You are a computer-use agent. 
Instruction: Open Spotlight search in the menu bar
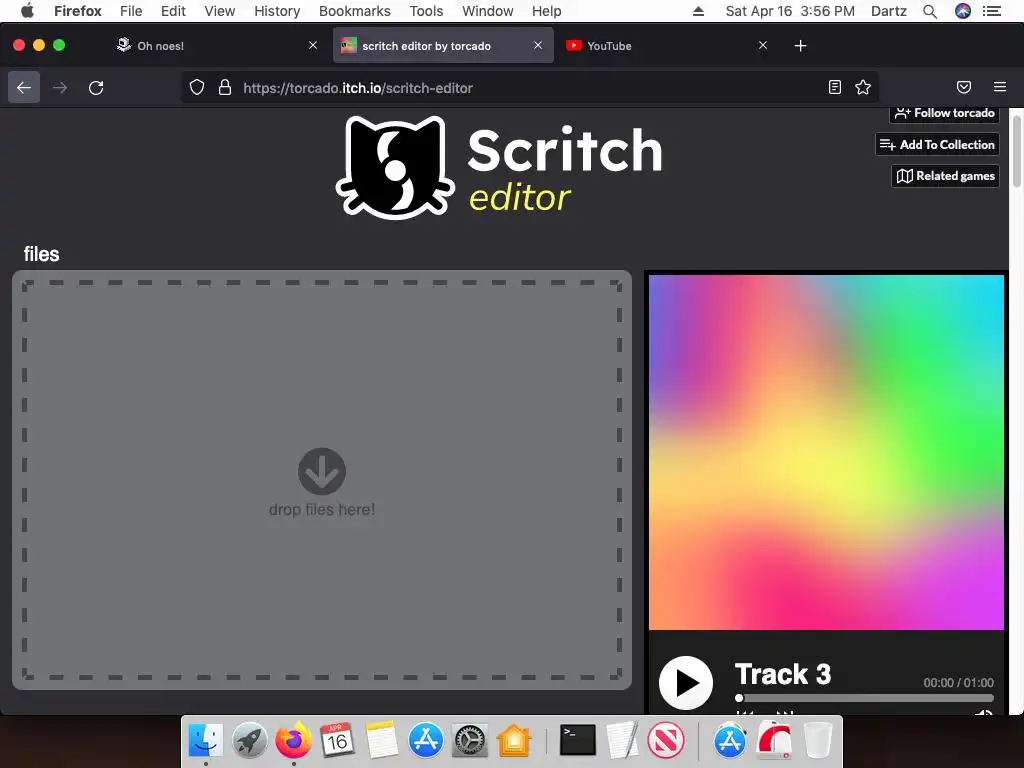click(x=929, y=11)
